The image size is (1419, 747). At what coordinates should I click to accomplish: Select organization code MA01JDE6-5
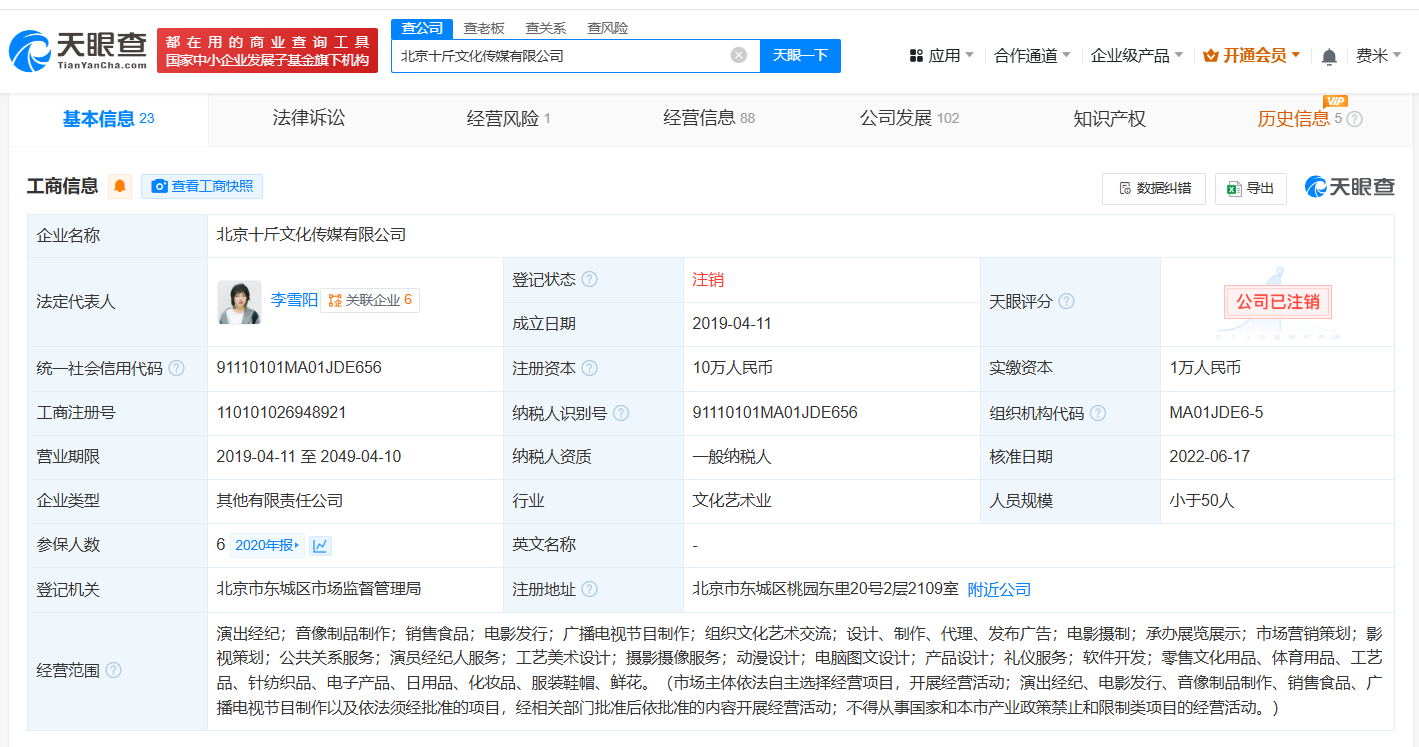[1216, 412]
